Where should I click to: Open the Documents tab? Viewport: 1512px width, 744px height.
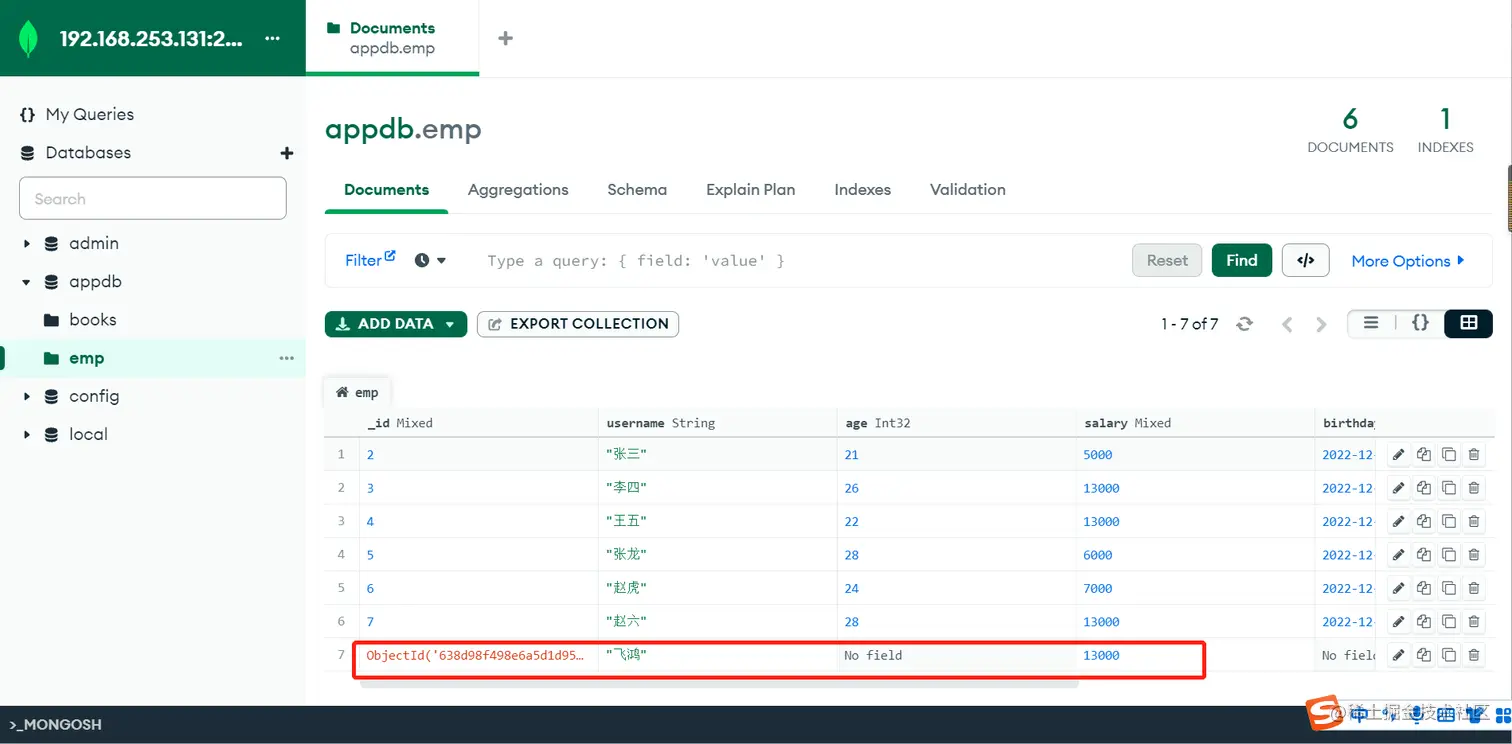tap(387, 190)
